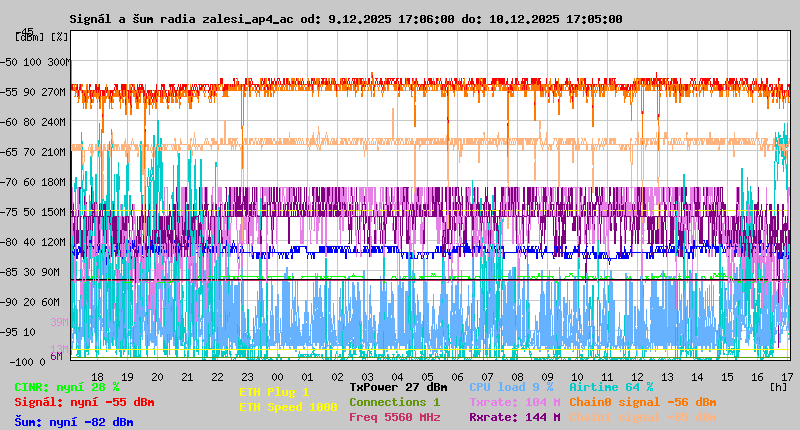Select the Chain0 signal legend label

pos(642,402)
